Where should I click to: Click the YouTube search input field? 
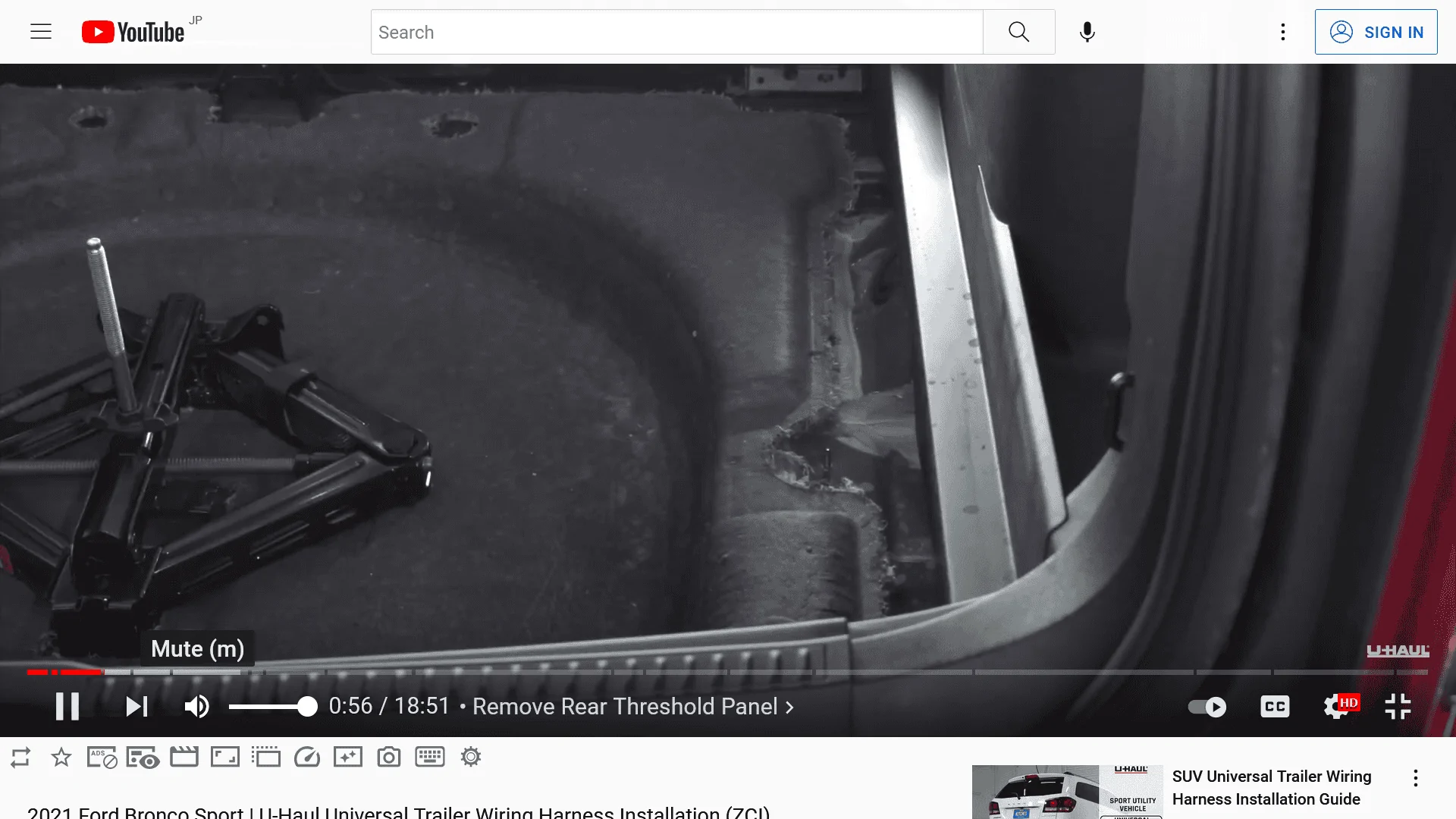click(676, 32)
